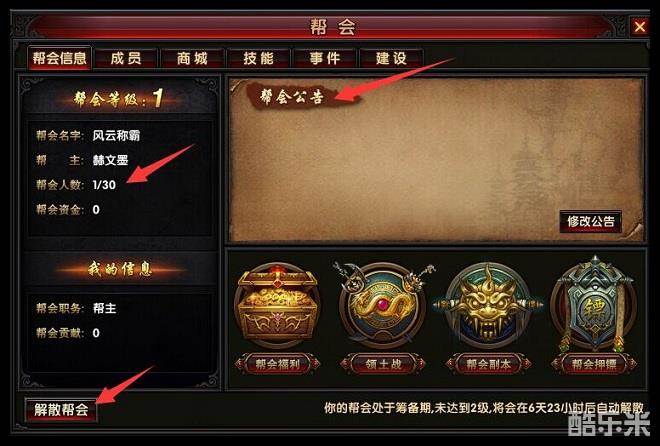Screen dimensions: 660x446
Task: Close the 帮会 window
Action: 640,27
